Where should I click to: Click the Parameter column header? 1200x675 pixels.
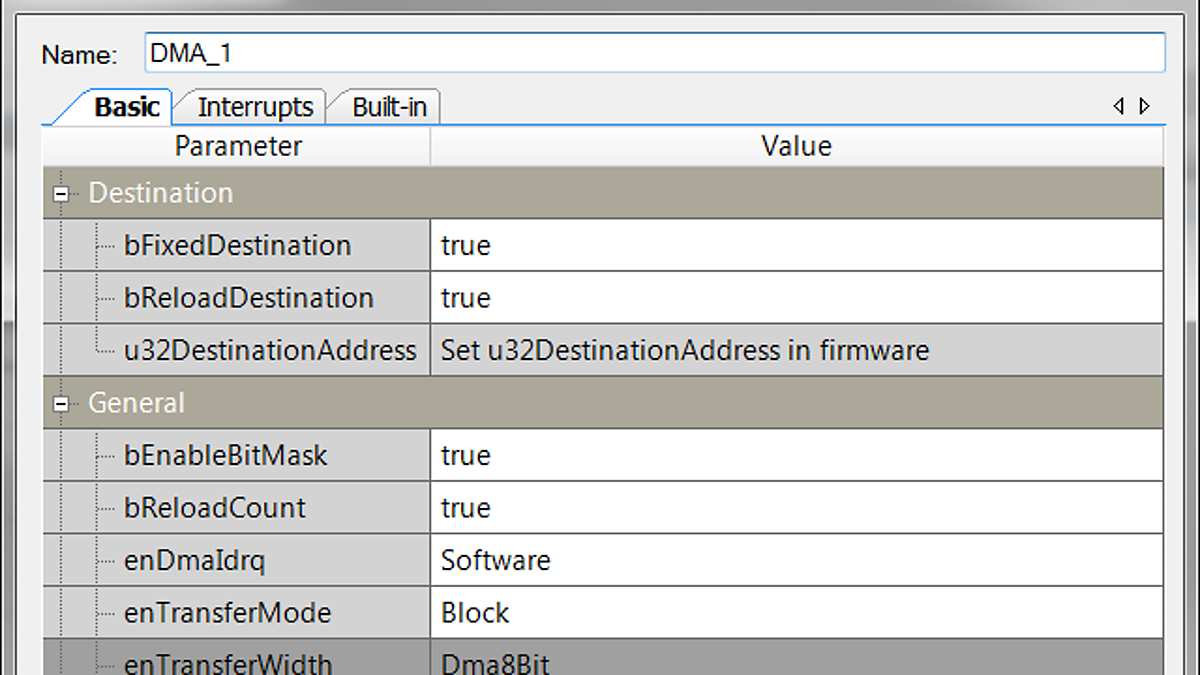[x=237, y=146]
